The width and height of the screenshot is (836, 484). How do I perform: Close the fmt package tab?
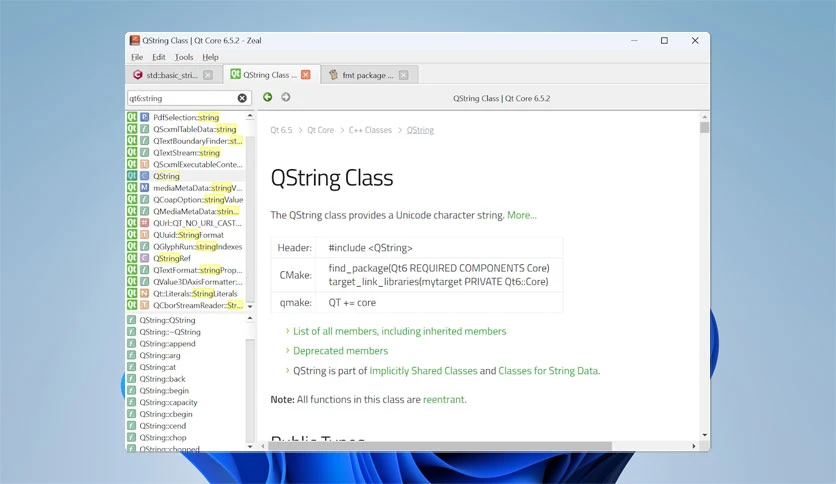[404, 75]
